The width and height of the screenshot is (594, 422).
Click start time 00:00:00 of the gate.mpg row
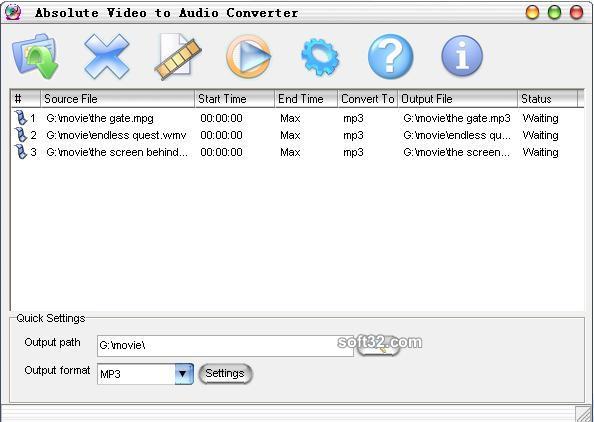[221, 118]
